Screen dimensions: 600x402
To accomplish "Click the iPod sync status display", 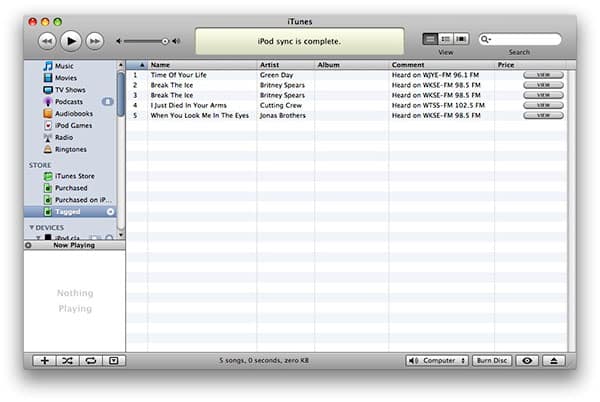I will point(299,41).
